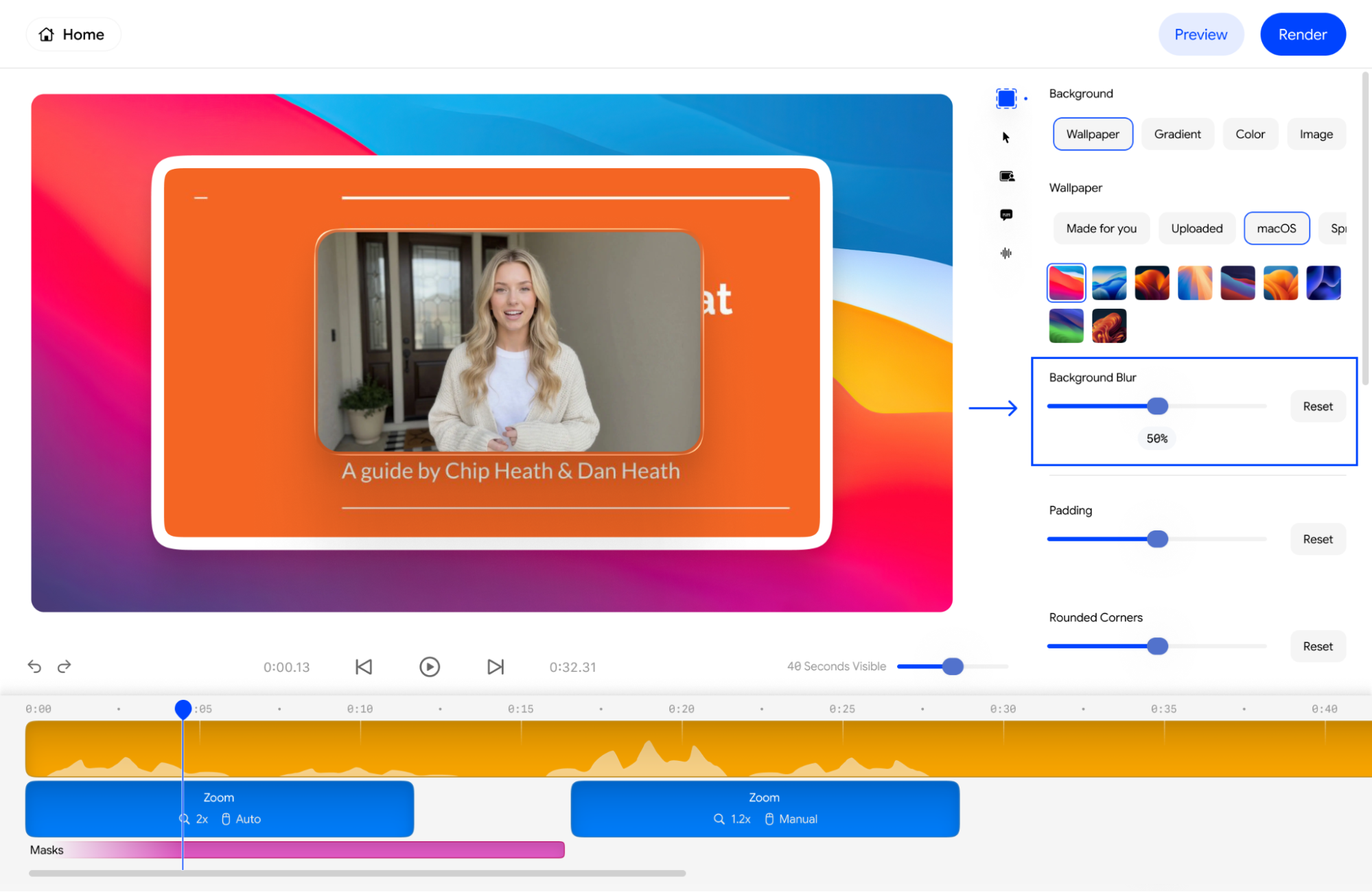The width and height of the screenshot is (1372, 892).
Task: Open the camera overlay settings icon
Action: click(x=1006, y=176)
